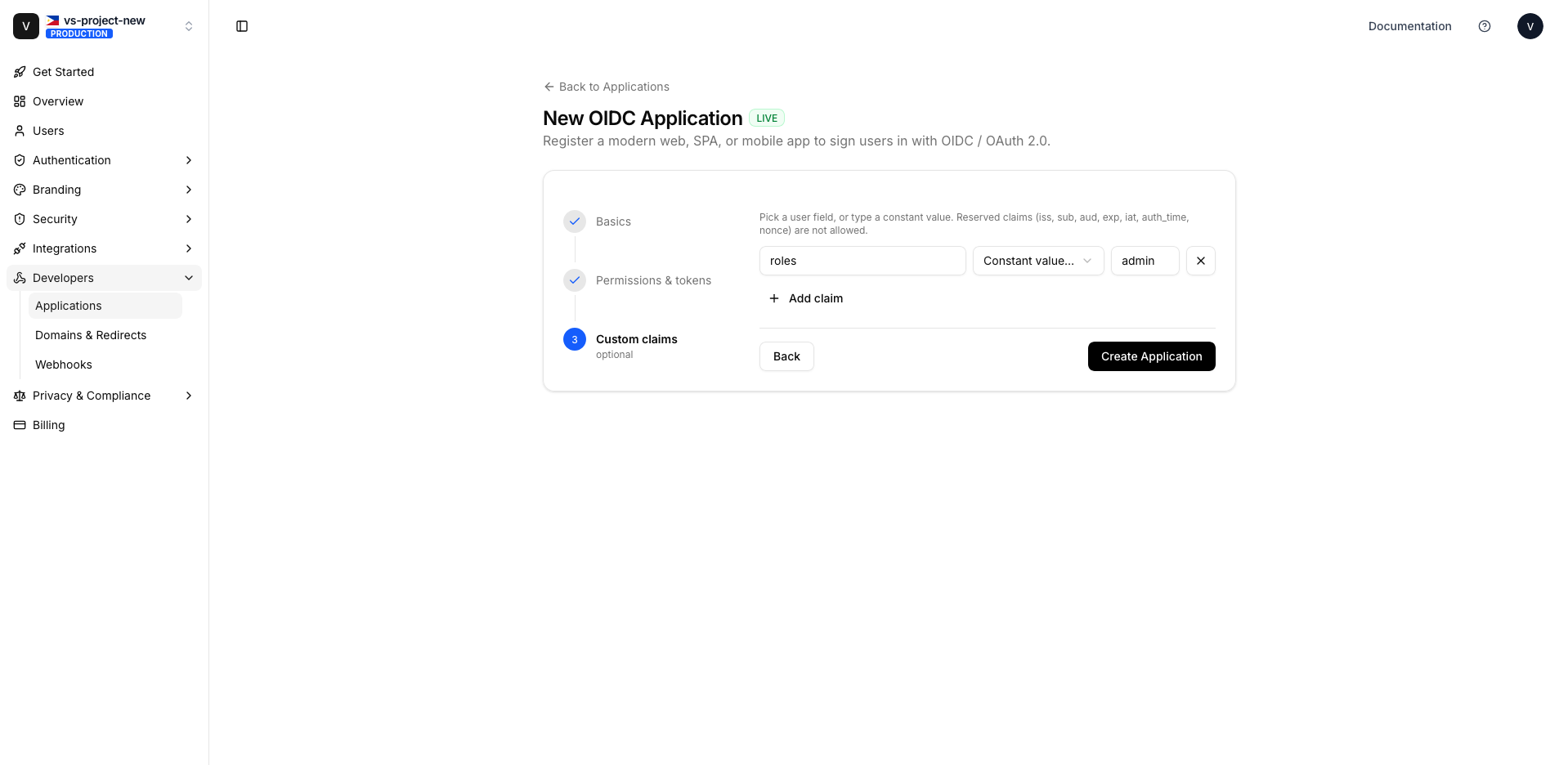The image size is (1568, 765).
Task: Expand the Security chevron
Action: point(189,219)
